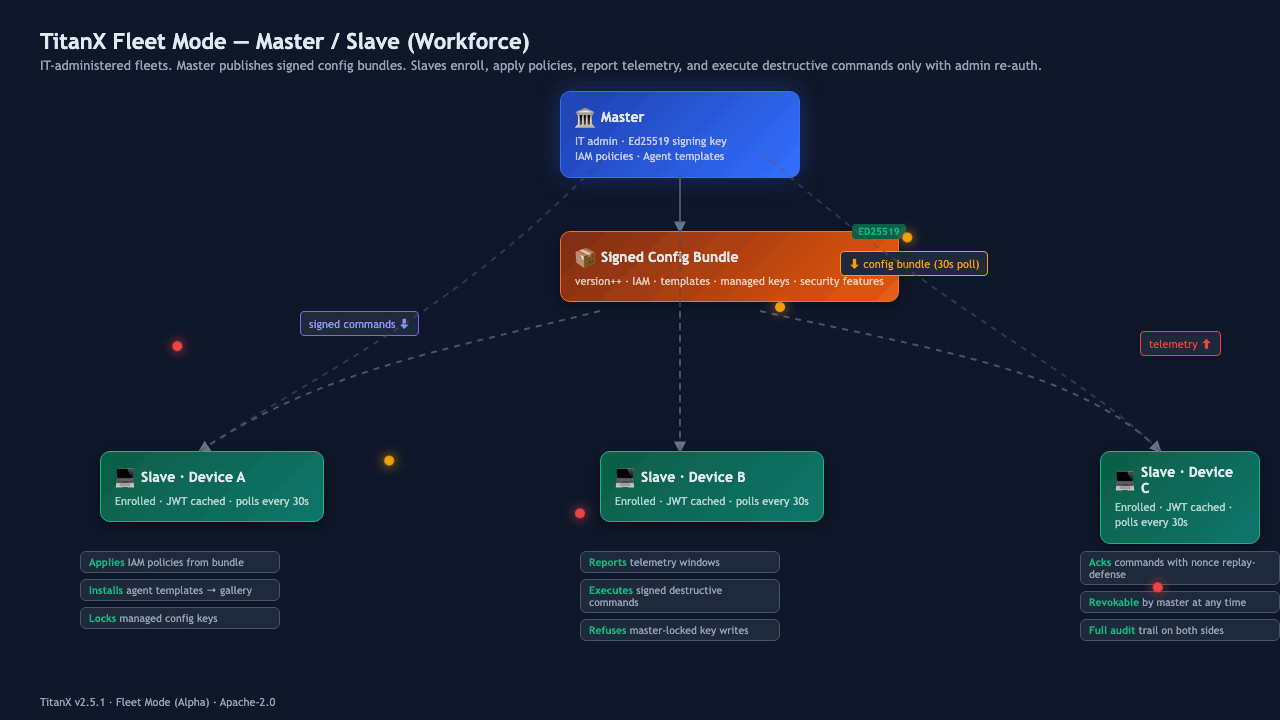Click the TitanX v2.5.1 footer text

pyautogui.click(x=157, y=702)
